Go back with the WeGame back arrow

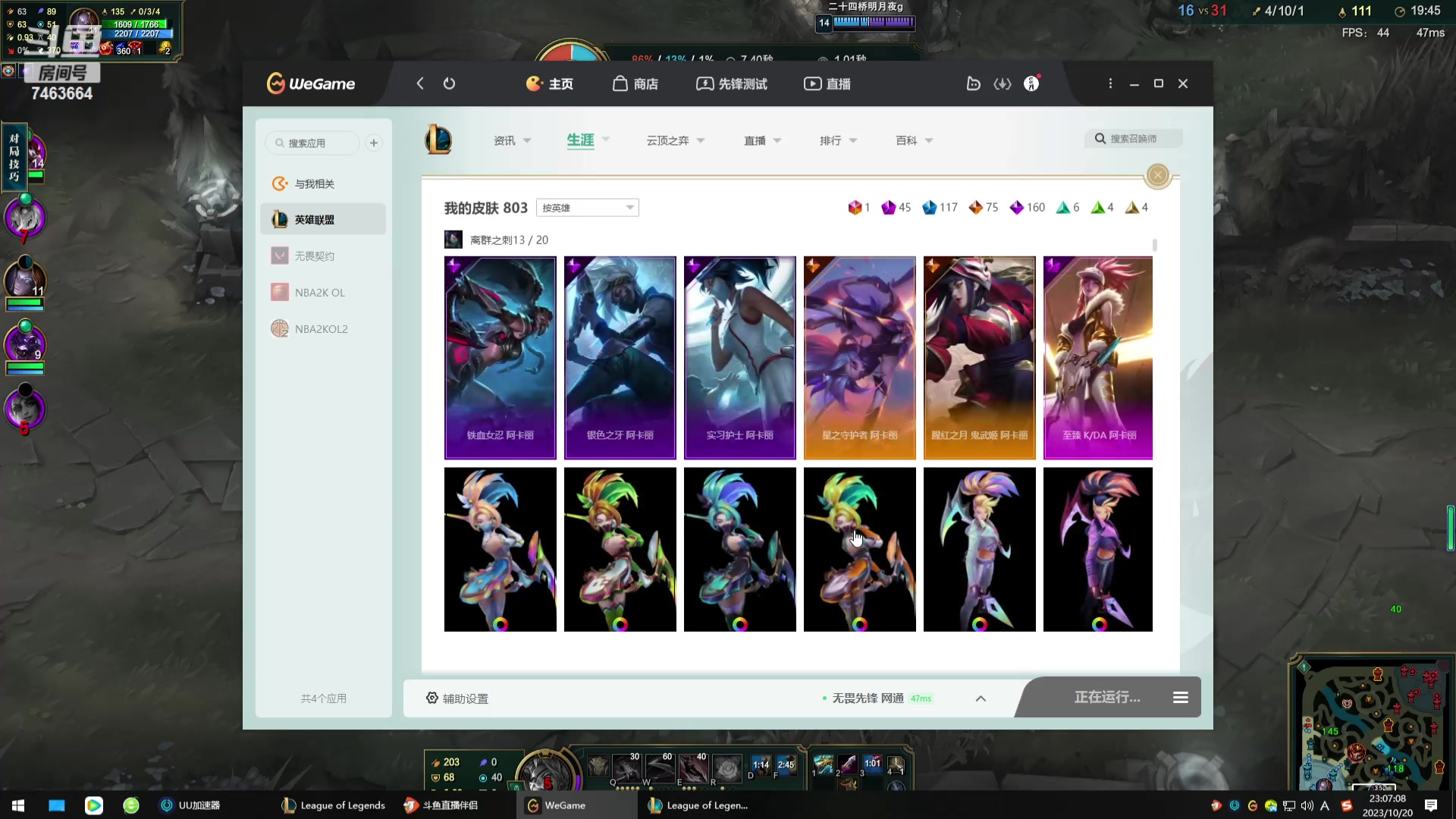(420, 83)
